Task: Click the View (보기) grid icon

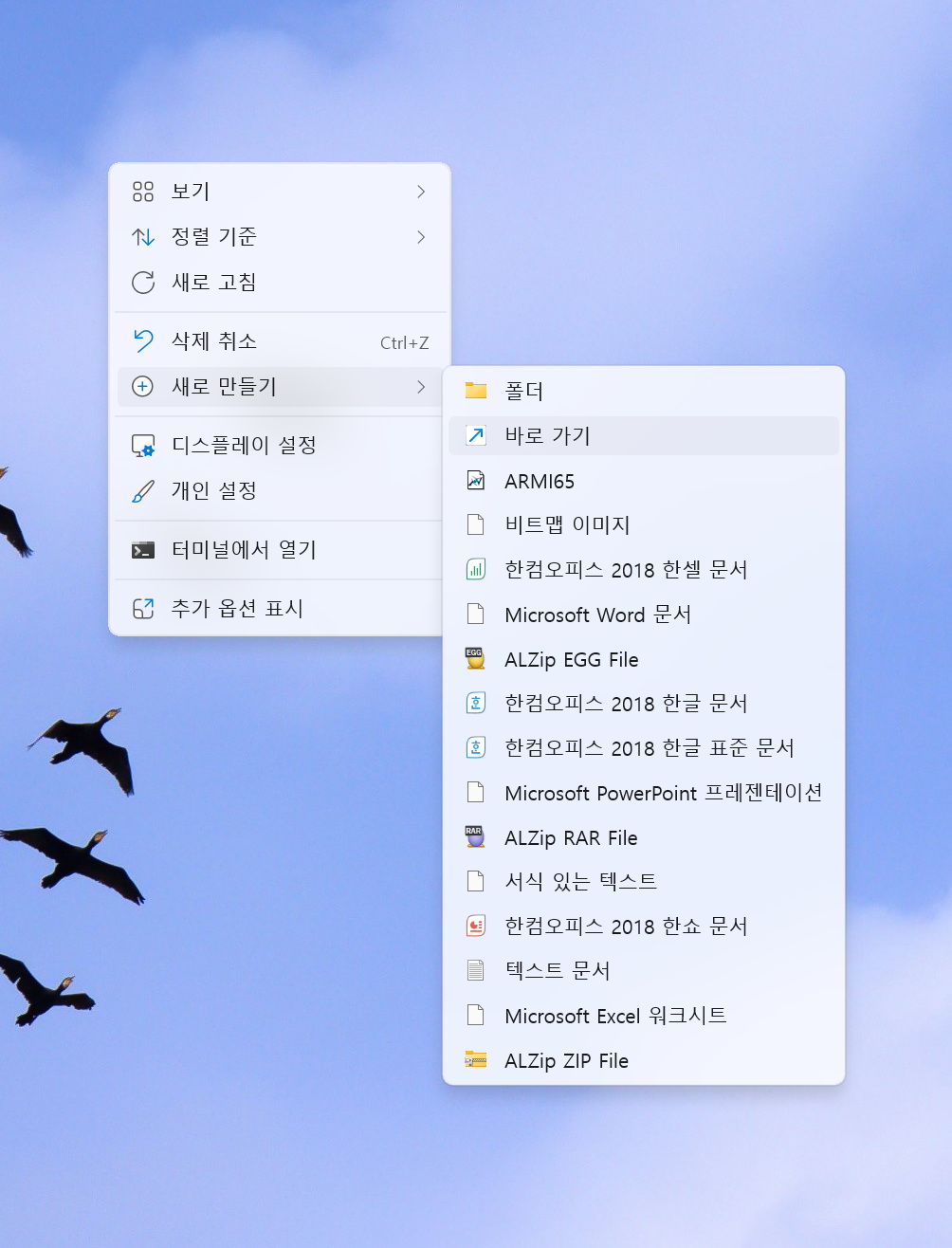Action: point(143,192)
